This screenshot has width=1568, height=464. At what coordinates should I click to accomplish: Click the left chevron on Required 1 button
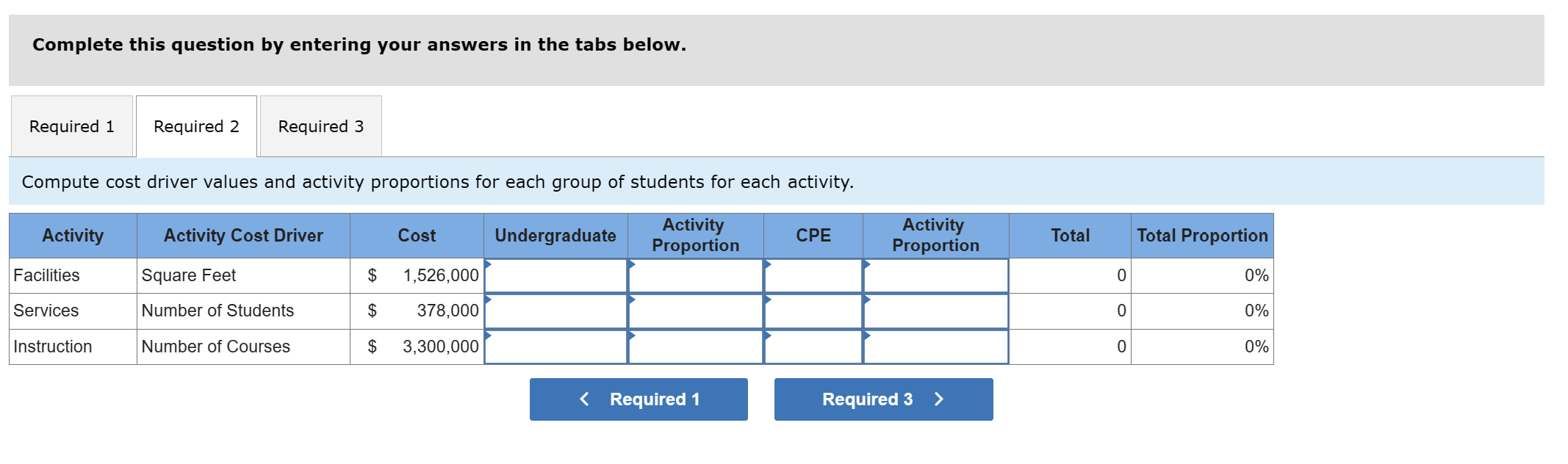tap(583, 399)
